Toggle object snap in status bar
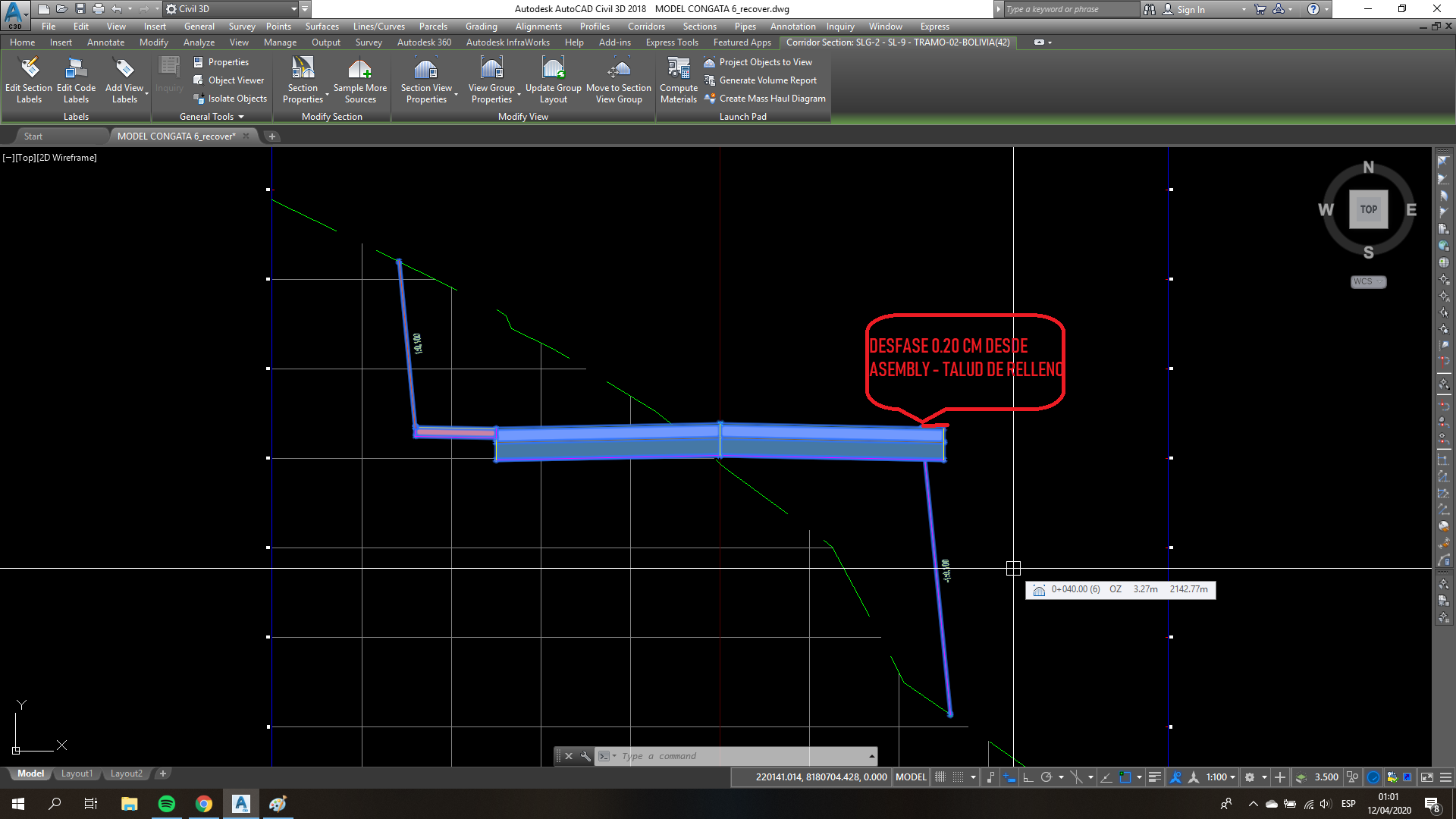Image resolution: width=1456 pixels, height=819 pixels. coord(1125,777)
